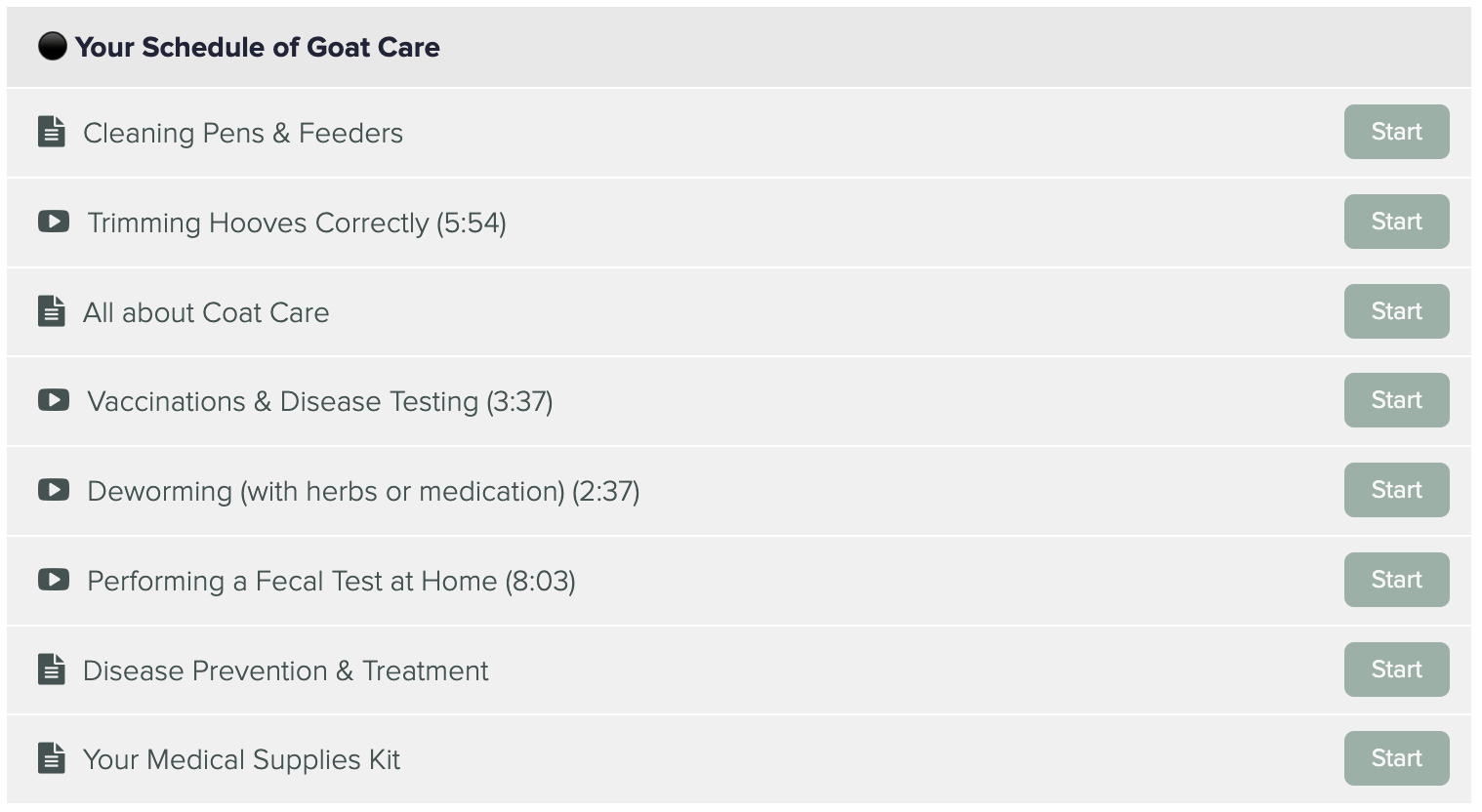Click the video icon next to Deworming lesson

tap(54, 490)
